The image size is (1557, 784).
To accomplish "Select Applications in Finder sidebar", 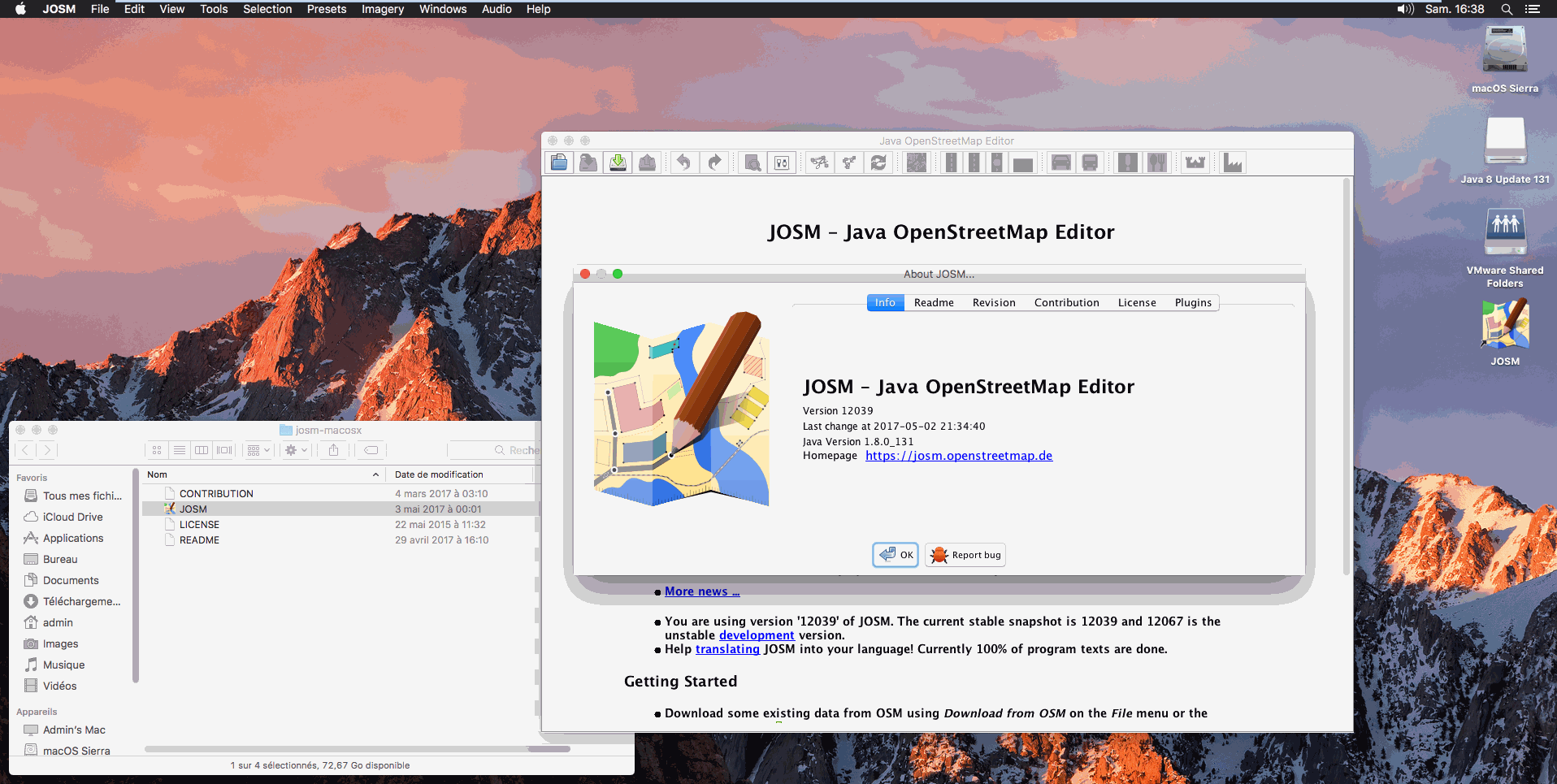I will coord(73,538).
